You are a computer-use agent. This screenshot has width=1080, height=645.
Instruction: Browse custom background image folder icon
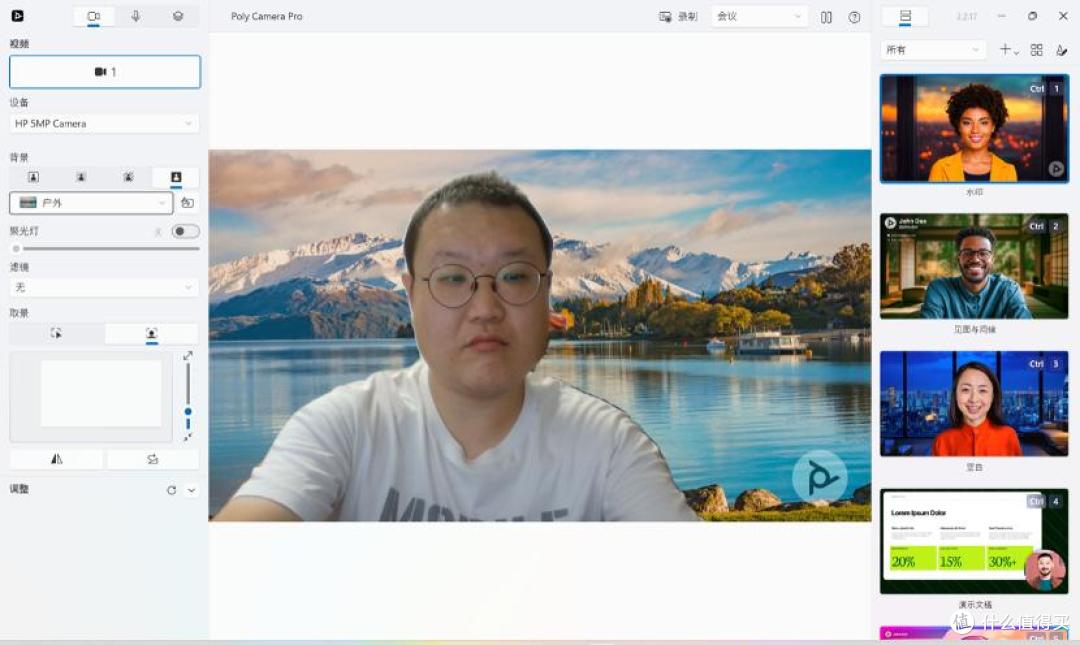point(187,203)
